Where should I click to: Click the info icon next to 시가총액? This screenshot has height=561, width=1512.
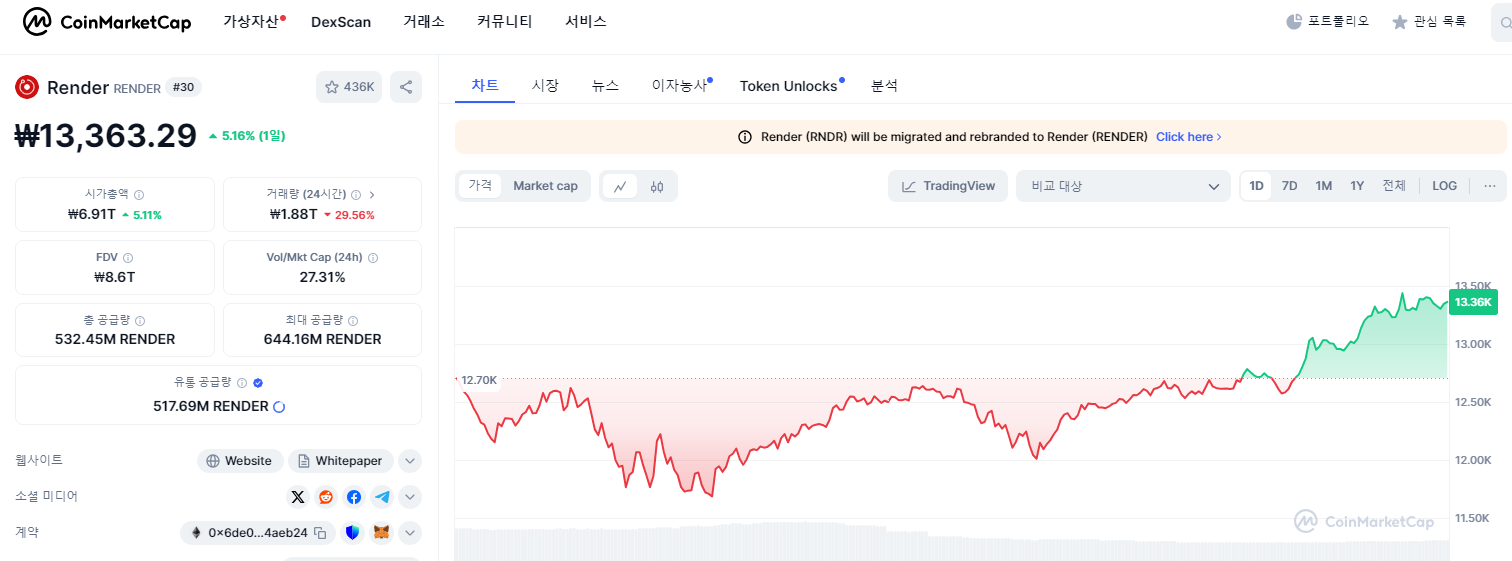coord(139,195)
